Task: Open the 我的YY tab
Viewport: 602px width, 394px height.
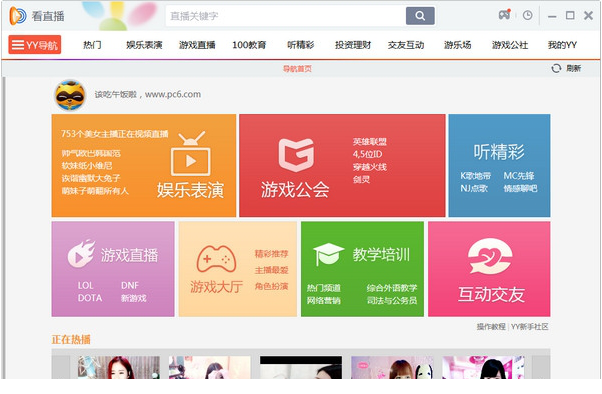Action: [x=562, y=45]
